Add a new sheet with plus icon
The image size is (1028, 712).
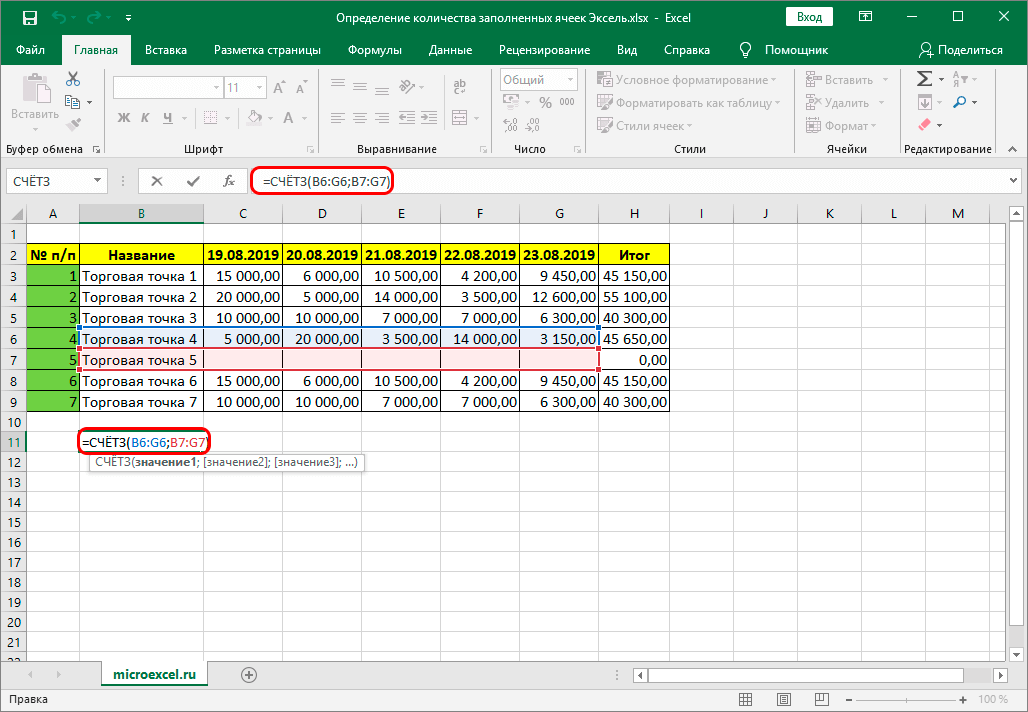coord(249,675)
